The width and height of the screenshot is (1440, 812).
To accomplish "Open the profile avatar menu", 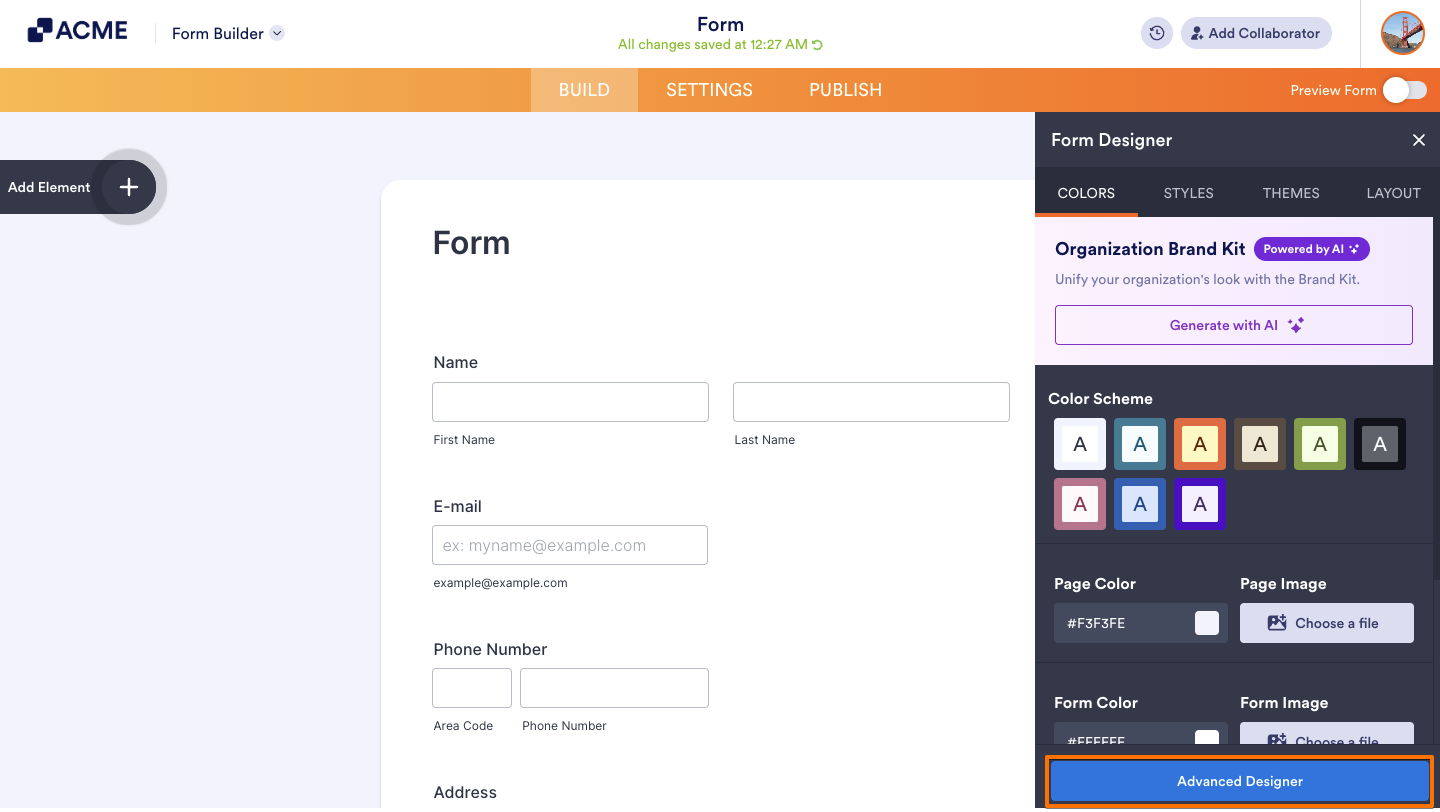I will (x=1402, y=33).
